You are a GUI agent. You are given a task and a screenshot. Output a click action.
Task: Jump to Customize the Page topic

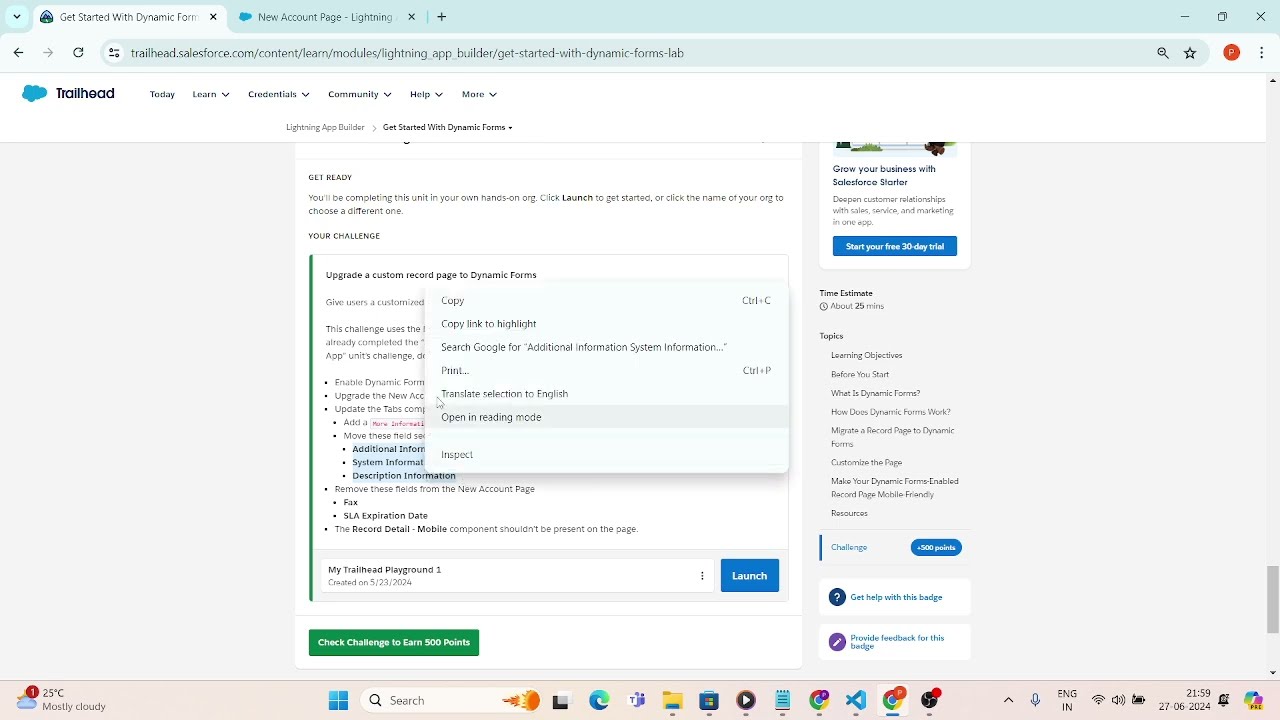[866, 463]
